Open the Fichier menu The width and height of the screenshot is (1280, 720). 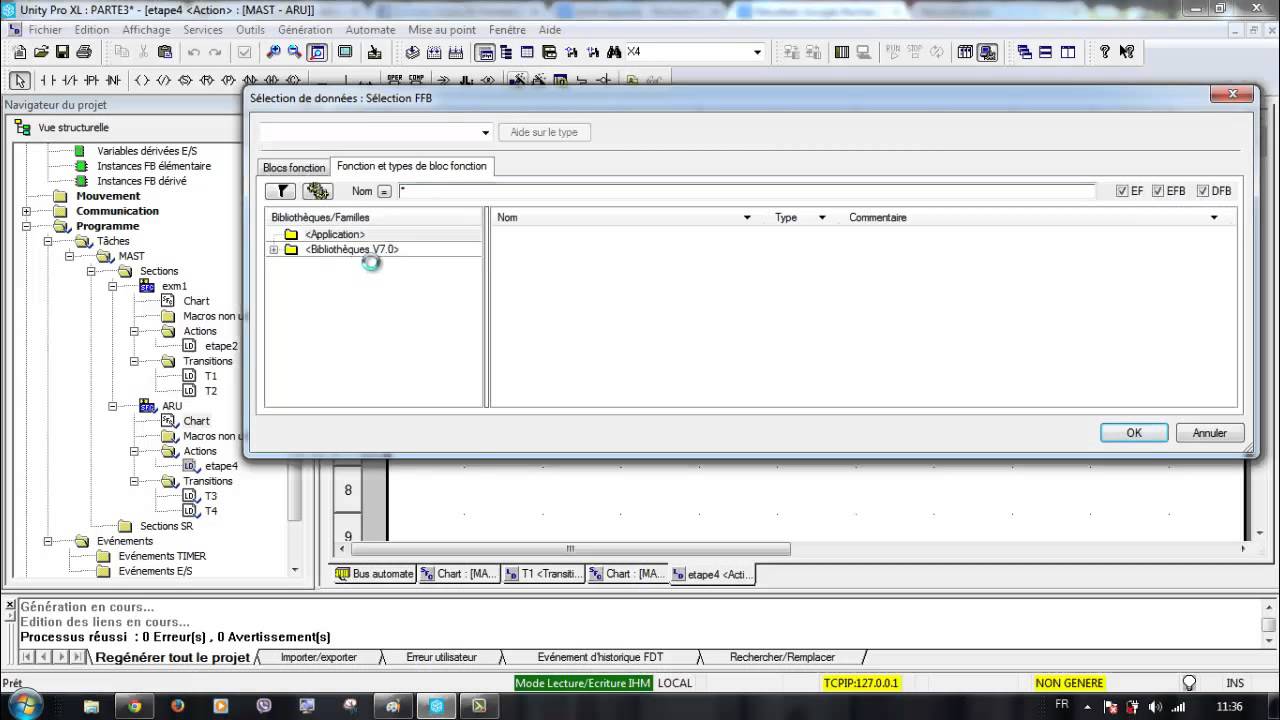click(x=45, y=30)
